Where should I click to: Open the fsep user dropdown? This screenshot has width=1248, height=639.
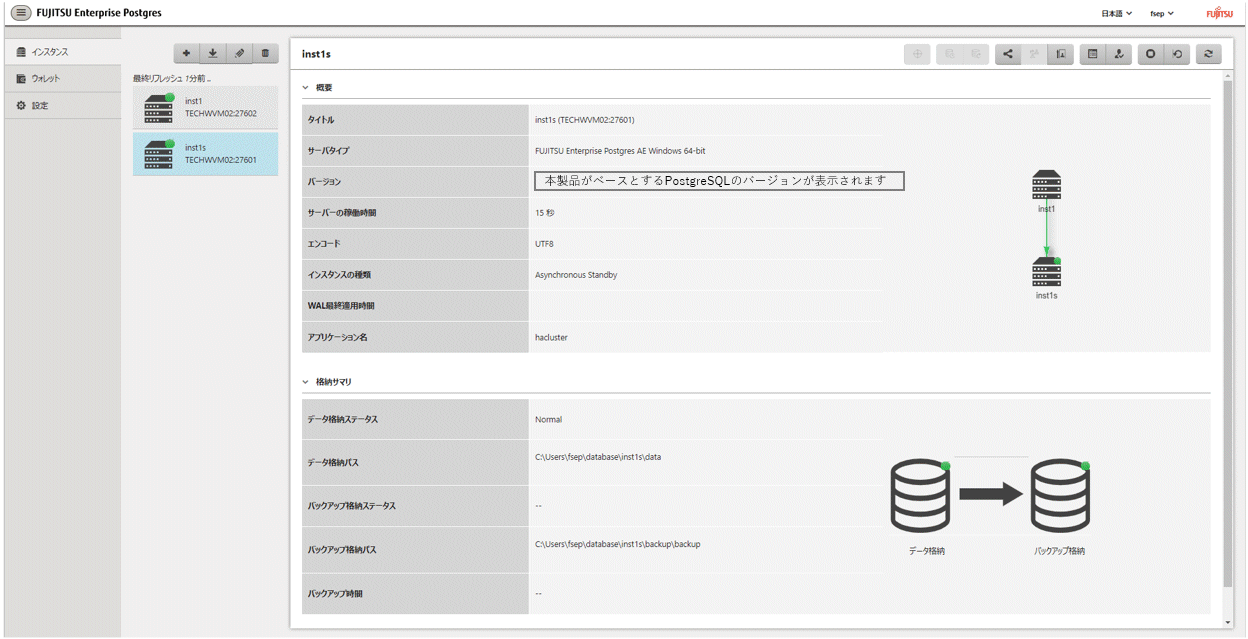pos(1162,13)
